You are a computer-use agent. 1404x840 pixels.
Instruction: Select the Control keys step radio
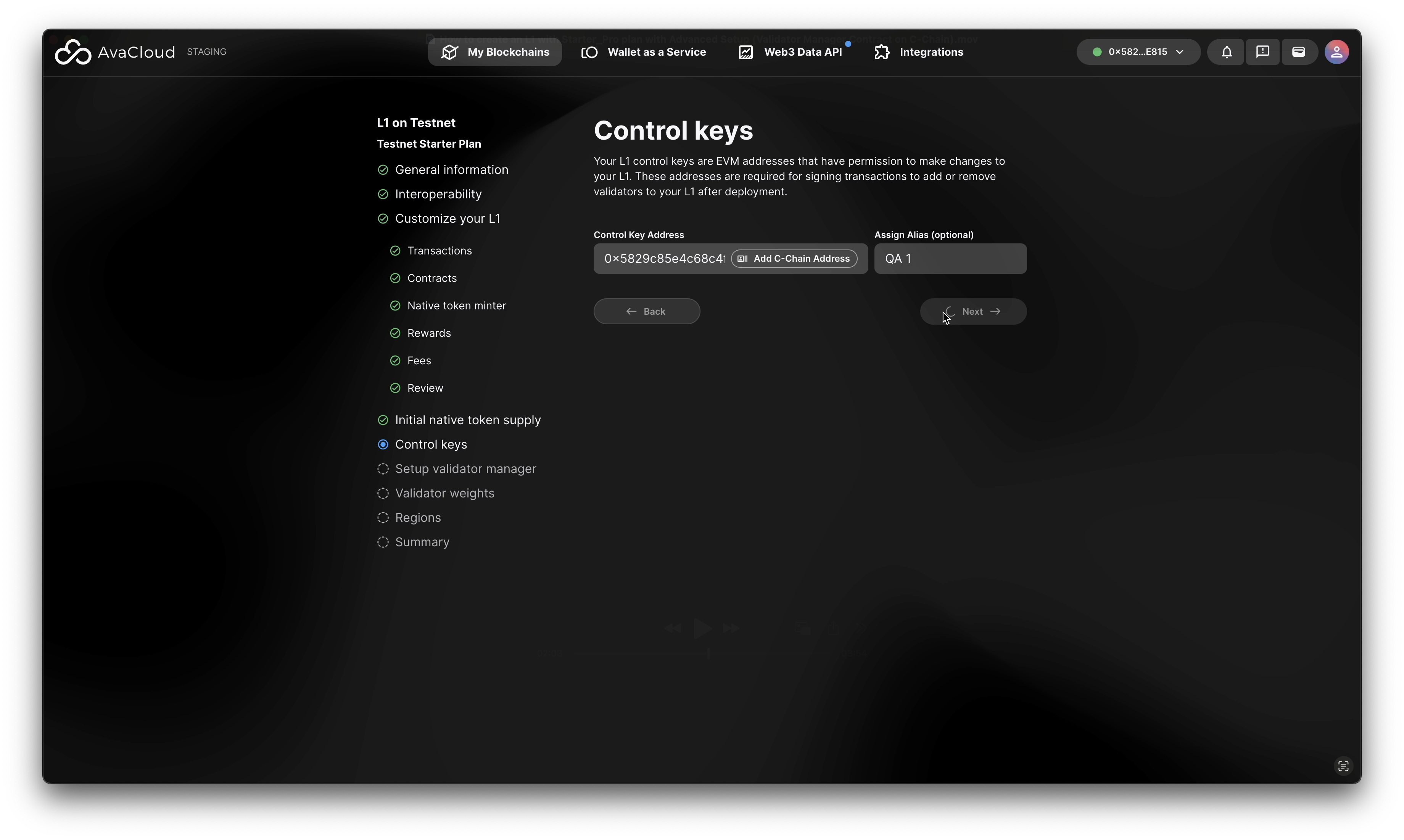coord(383,444)
